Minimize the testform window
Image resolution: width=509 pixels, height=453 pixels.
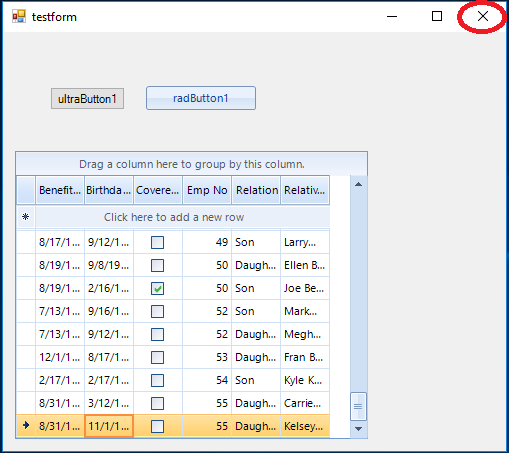click(x=392, y=16)
